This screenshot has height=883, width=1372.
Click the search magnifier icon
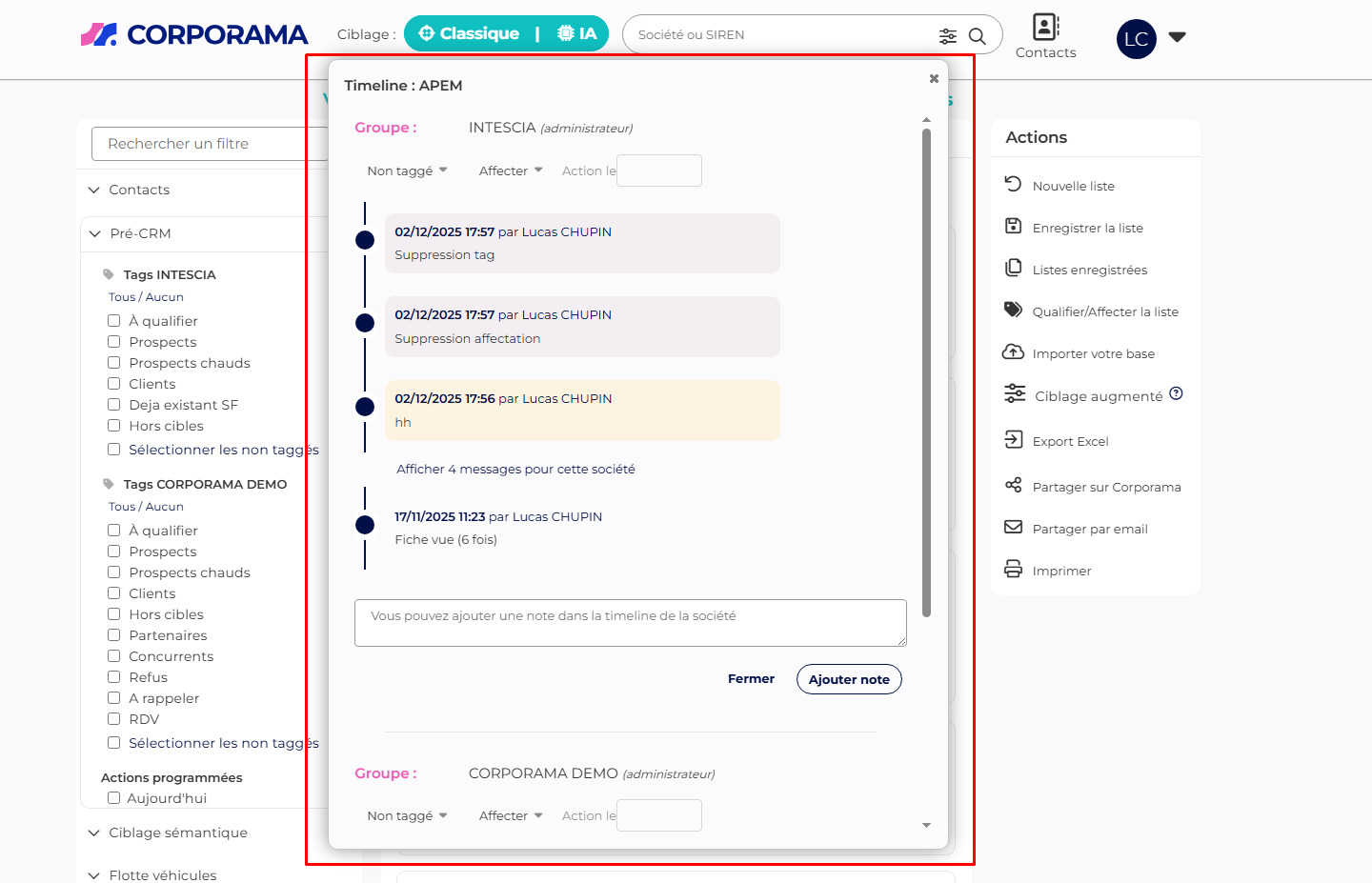977,36
